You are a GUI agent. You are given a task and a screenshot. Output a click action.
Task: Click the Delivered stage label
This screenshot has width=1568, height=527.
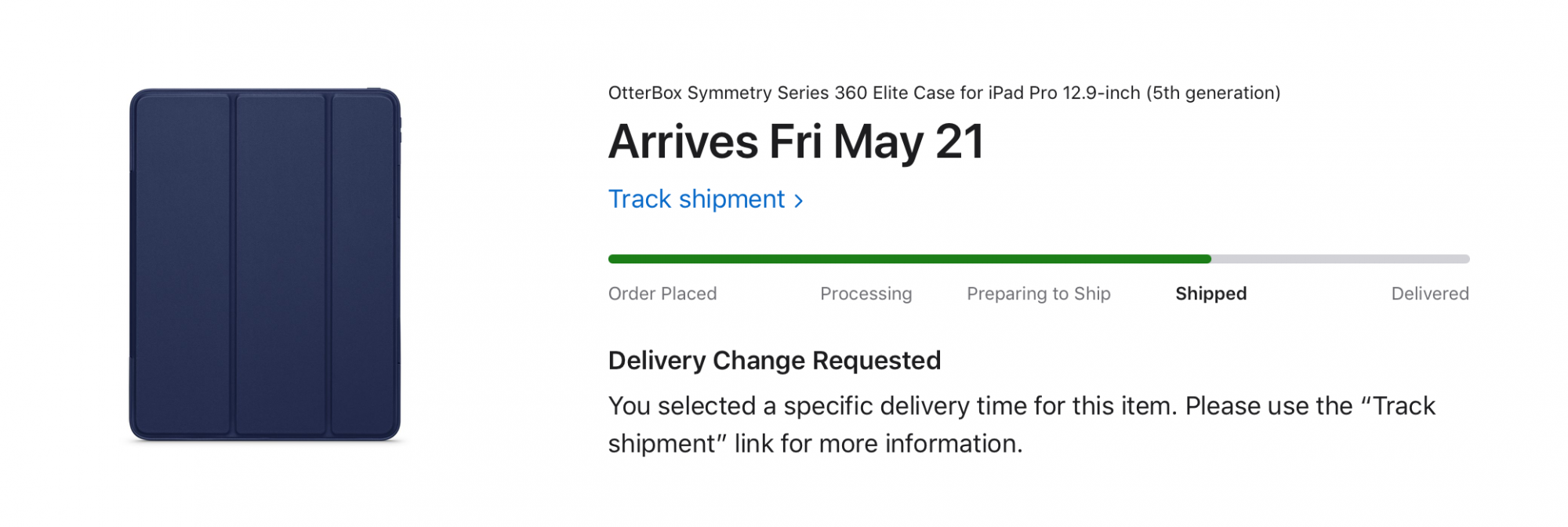coord(1429,293)
